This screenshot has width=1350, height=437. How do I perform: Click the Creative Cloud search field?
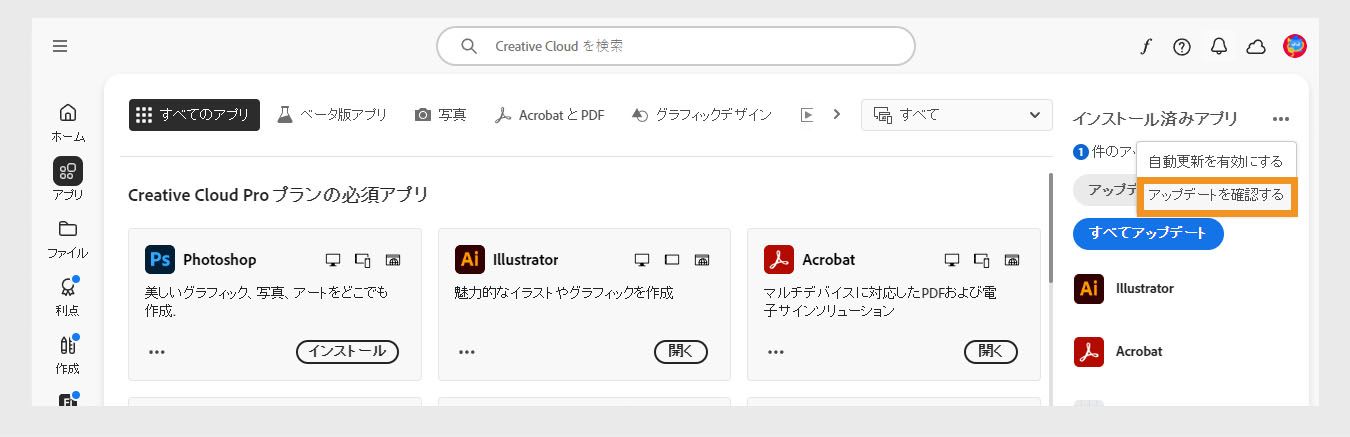pyautogui.click(x=676, y=46)
